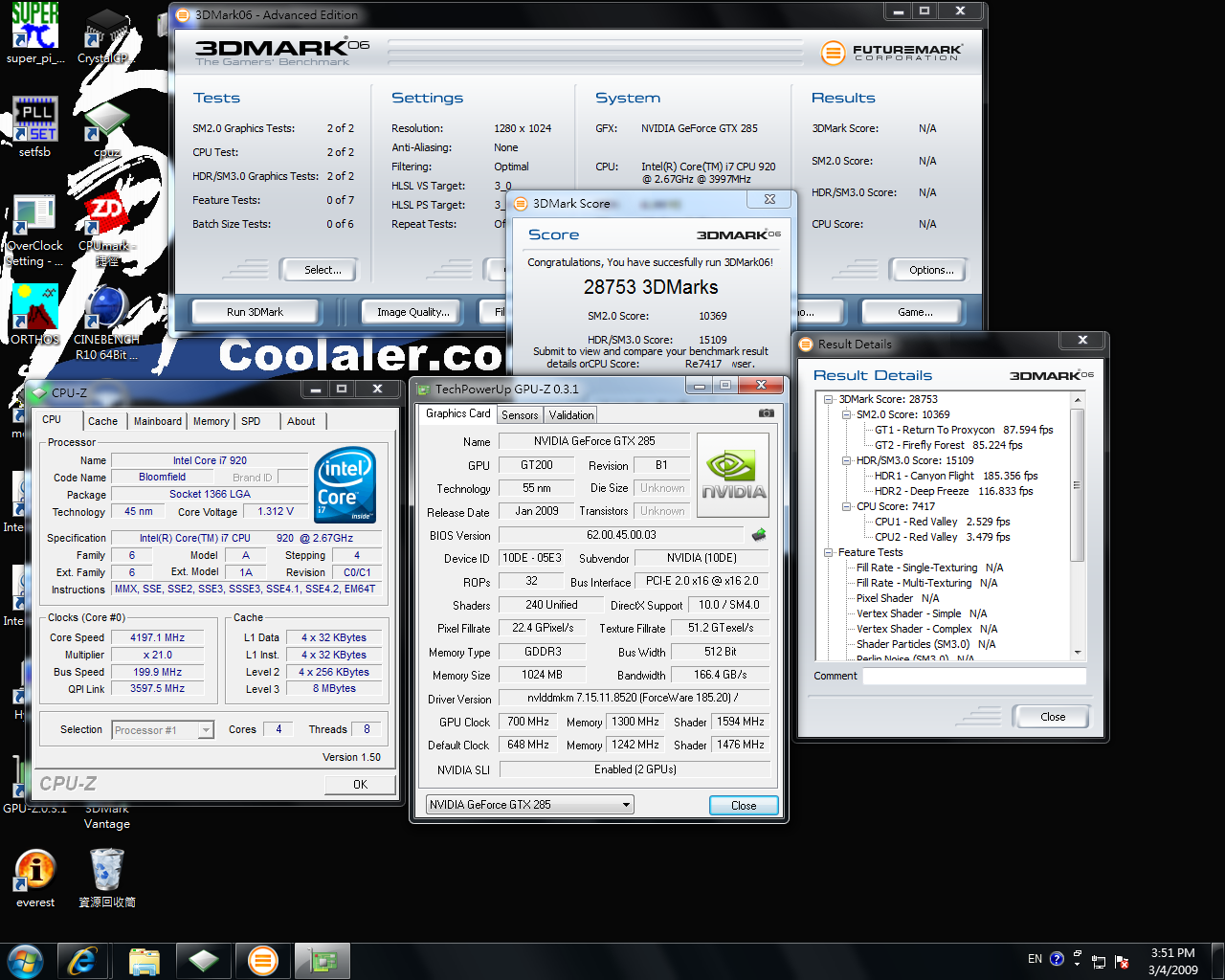This screenshot has width=1225, height=980.
Task: Open the CrystalCPUID desktop icon
Action: (105, 36)
